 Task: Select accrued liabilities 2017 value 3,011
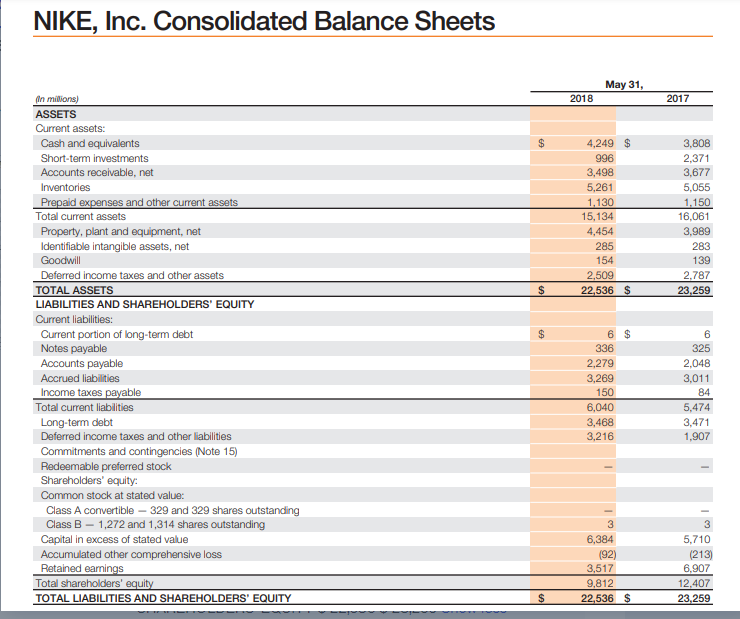697,378
